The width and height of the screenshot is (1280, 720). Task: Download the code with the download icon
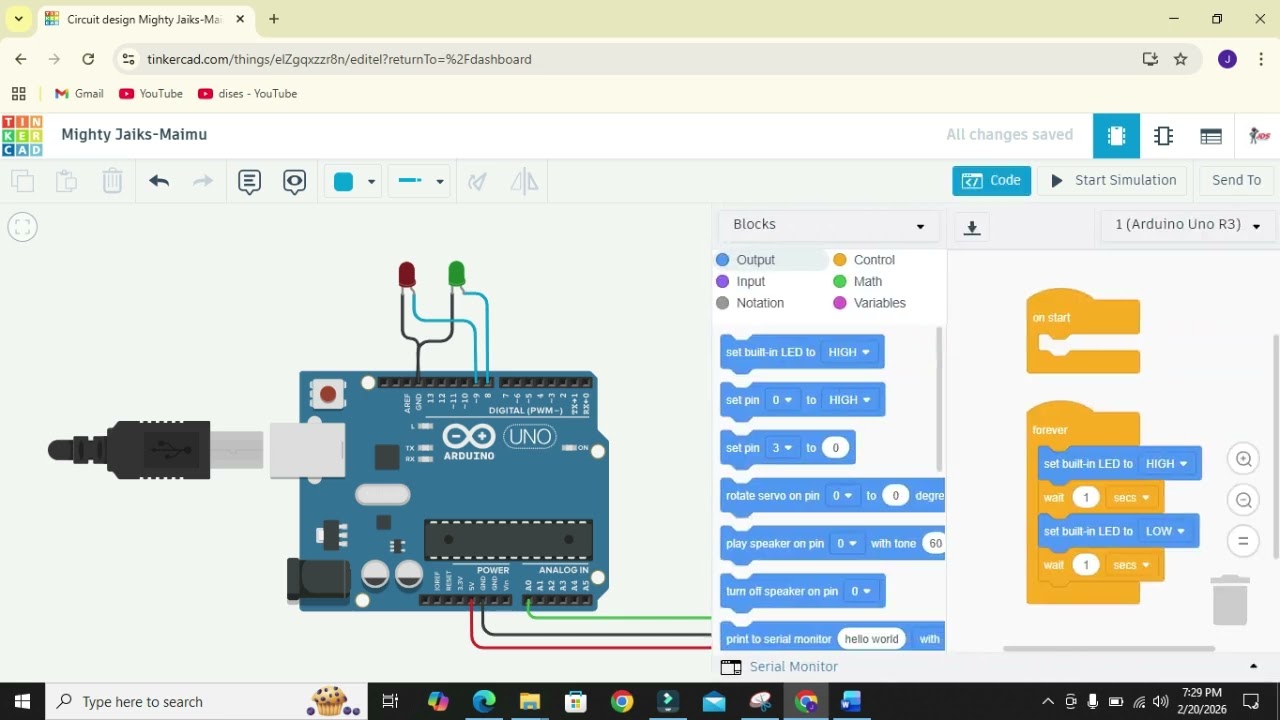tap(971, 227)
